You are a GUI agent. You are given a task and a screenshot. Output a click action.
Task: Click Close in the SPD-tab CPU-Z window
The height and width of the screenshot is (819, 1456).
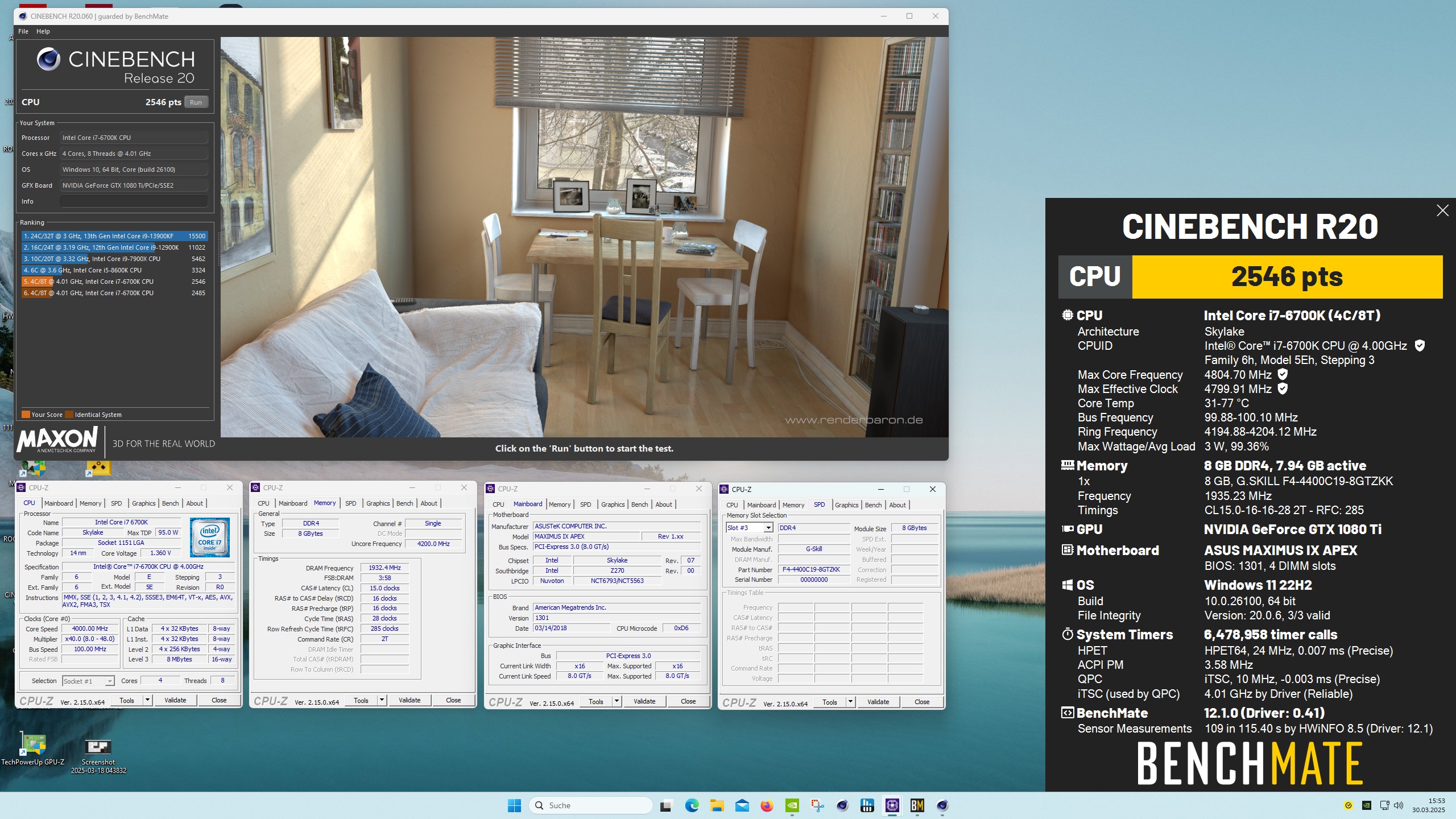(922, 702)
